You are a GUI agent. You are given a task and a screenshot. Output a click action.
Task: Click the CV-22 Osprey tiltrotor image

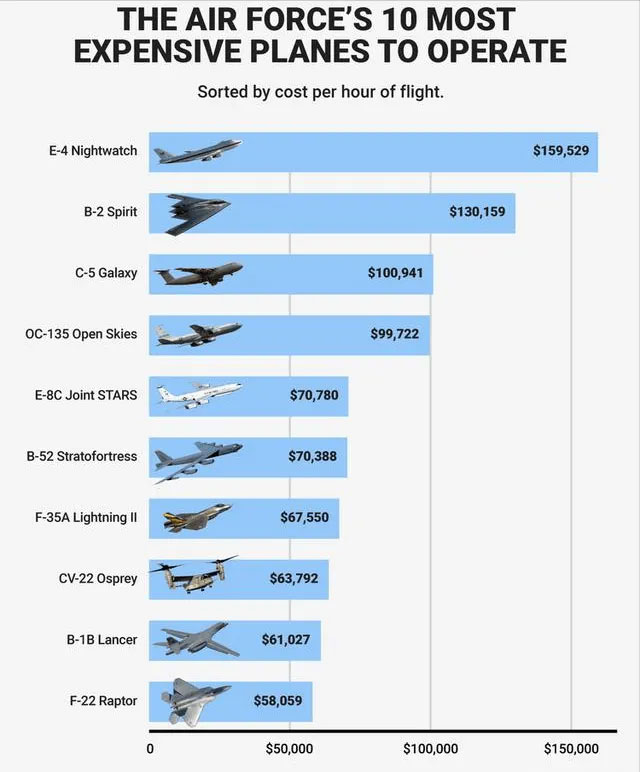pyautogui.click(x=193, y=574)
